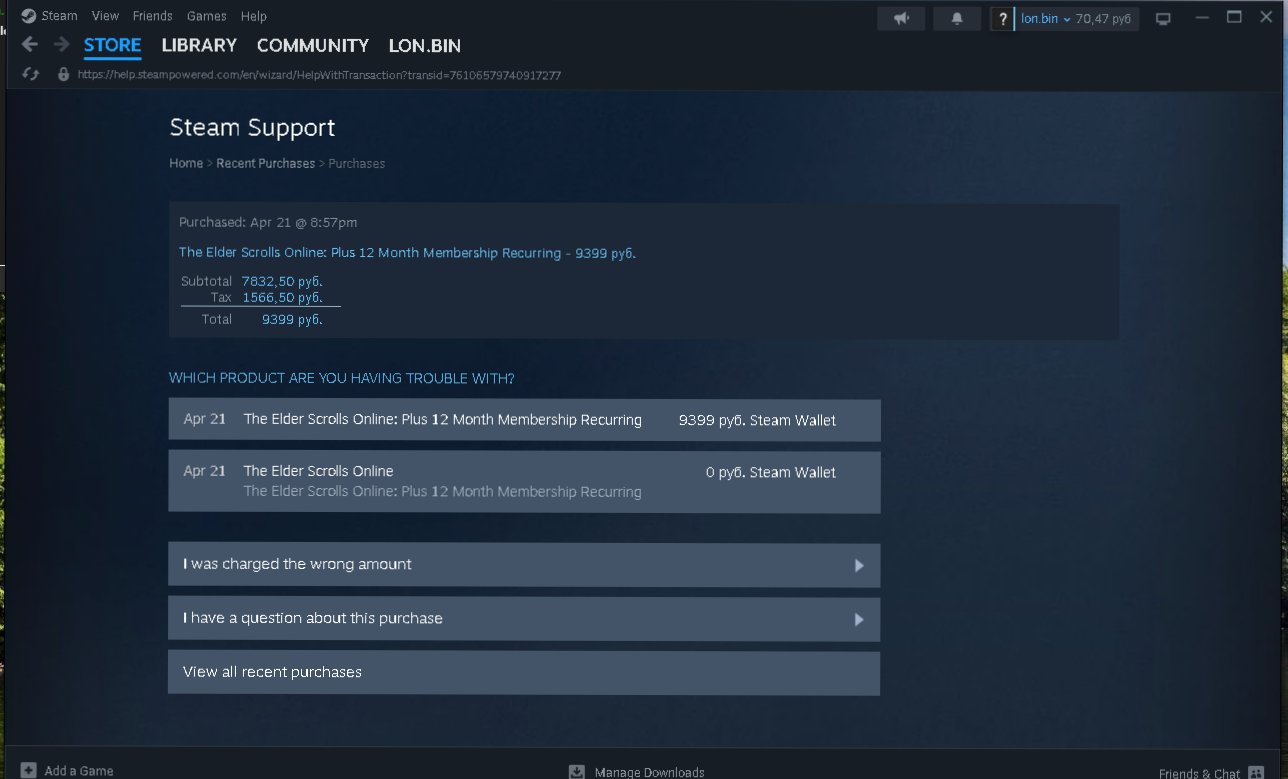Open the View menu
Screen dimensions: 1288x779
point(105,16)
